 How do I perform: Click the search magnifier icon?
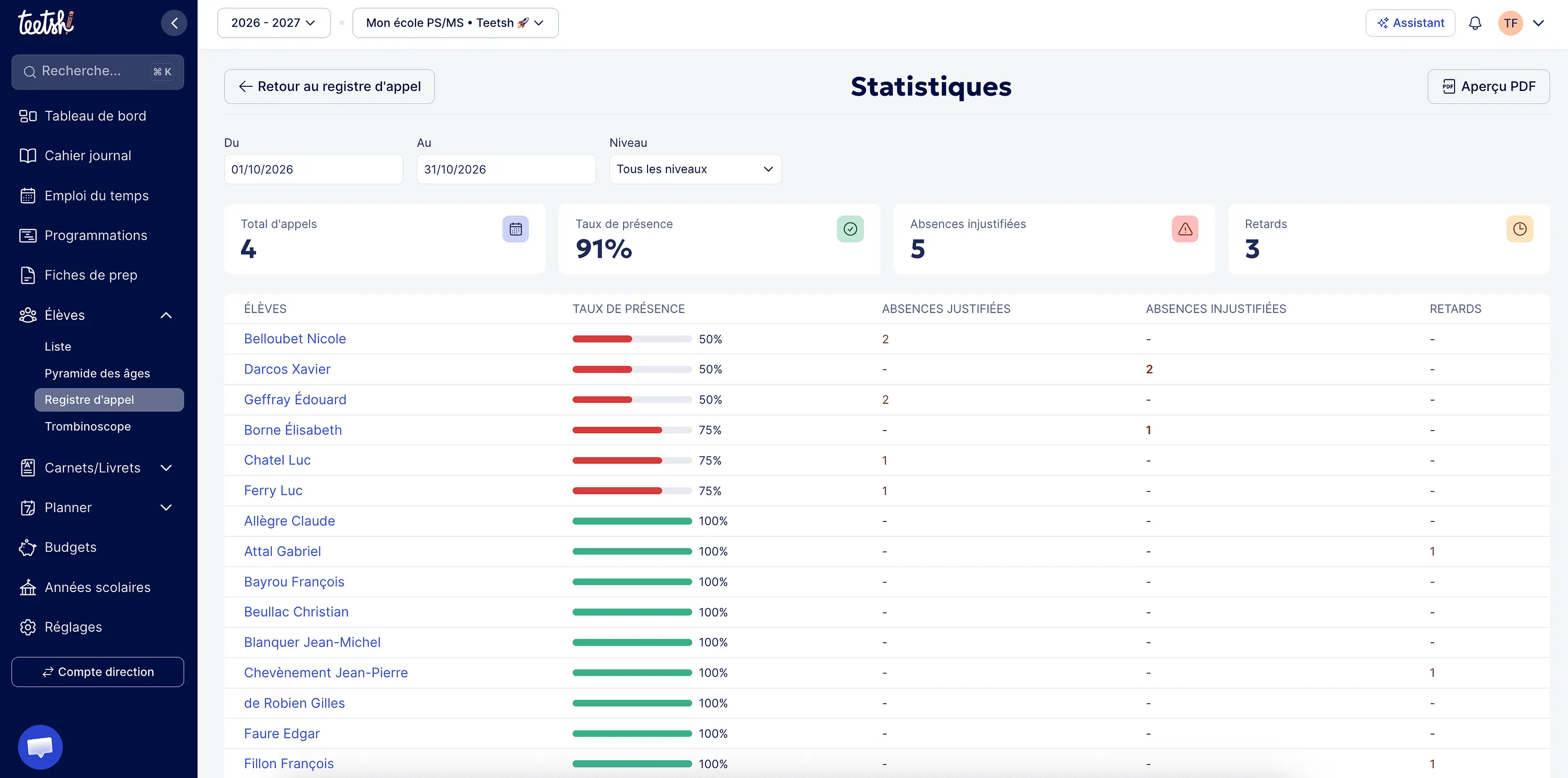click(29, 72)
